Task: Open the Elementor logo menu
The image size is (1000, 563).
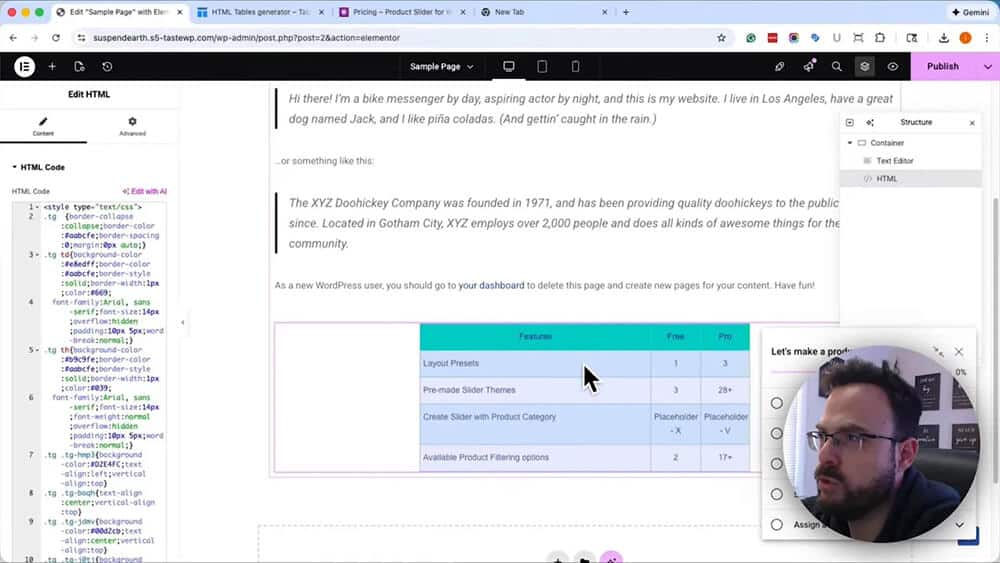Action: coord(24,66)
